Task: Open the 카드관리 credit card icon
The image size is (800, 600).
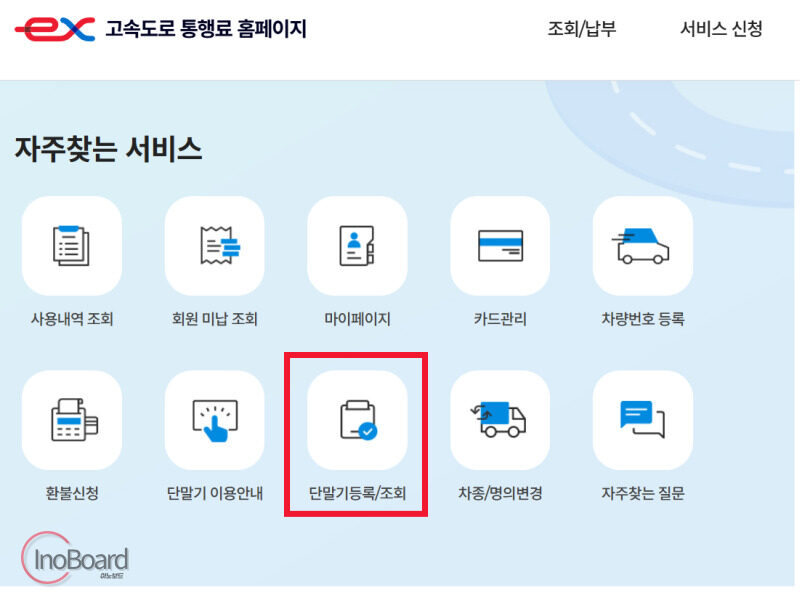Action: coord(500,246)
